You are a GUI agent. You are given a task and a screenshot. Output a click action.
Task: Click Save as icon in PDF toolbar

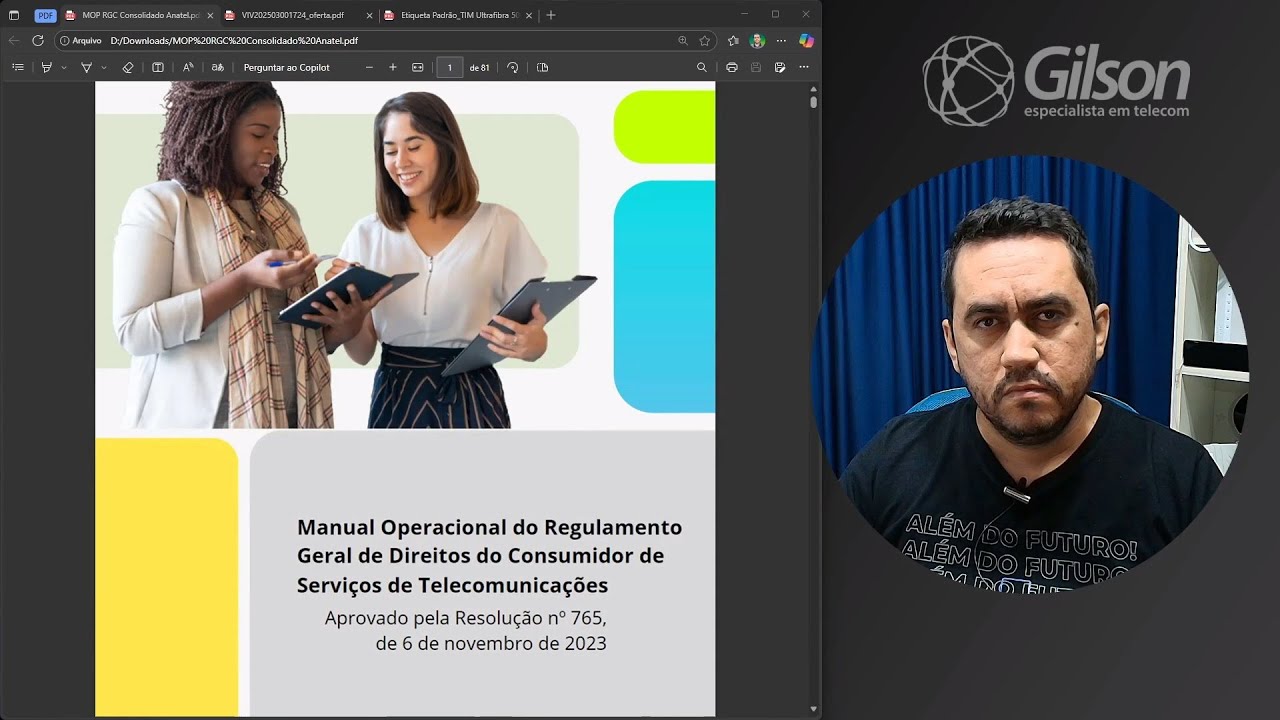pyautogui.click(x=780, y=67)
